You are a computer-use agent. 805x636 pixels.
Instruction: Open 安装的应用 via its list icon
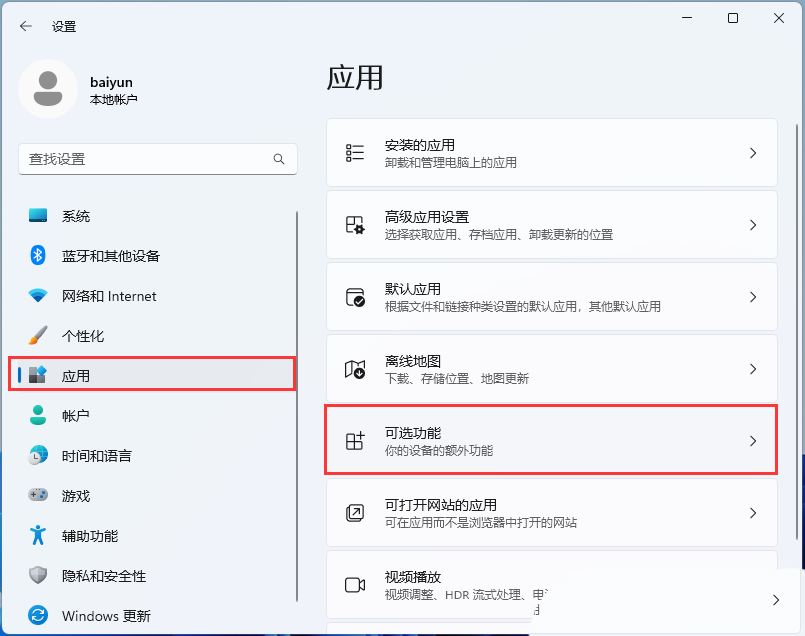tap(355, 152)
